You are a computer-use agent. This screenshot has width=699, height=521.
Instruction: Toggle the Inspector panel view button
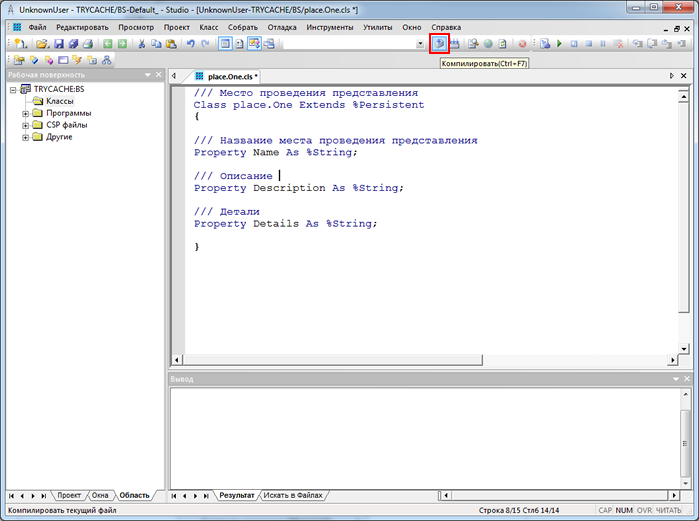[240, 44]
